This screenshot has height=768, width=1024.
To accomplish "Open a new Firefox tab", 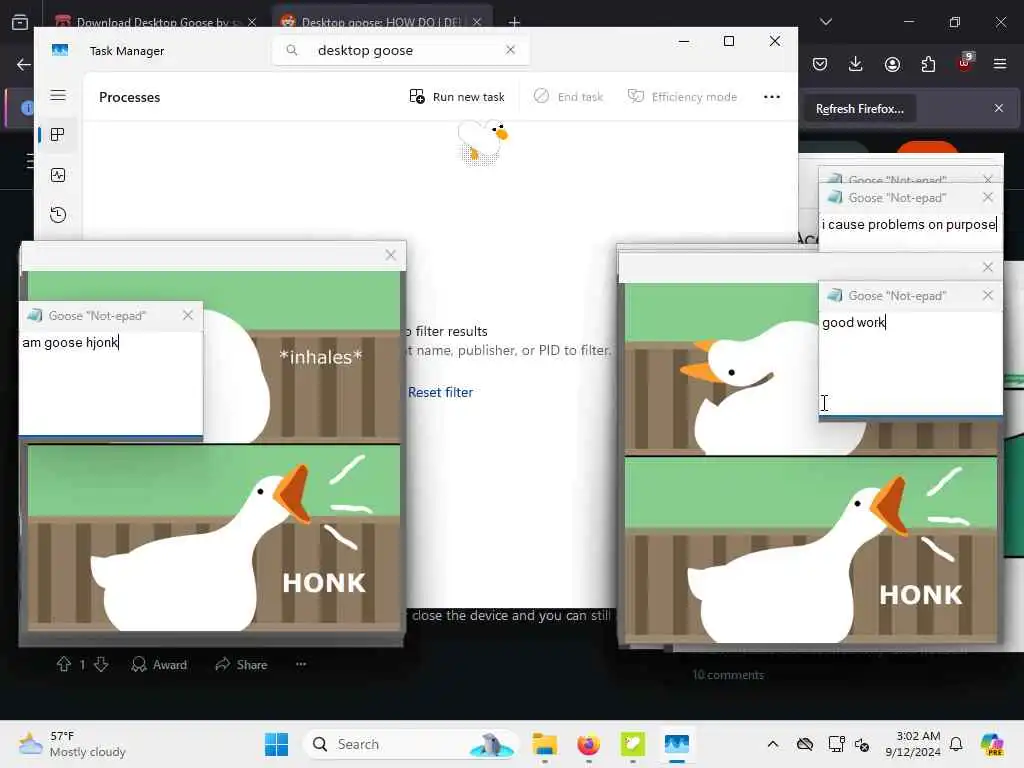I will [x=514, y=22].
